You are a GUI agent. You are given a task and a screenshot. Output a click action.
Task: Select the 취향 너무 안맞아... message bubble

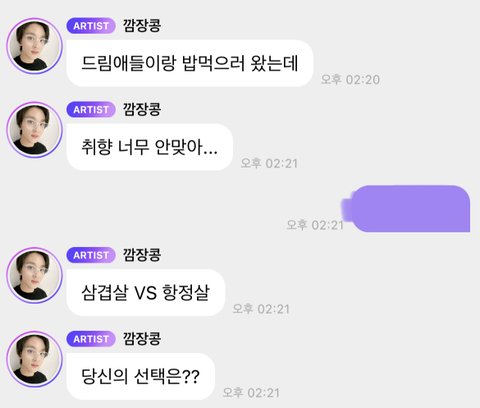pyautogui.click(x=149, y=147)
